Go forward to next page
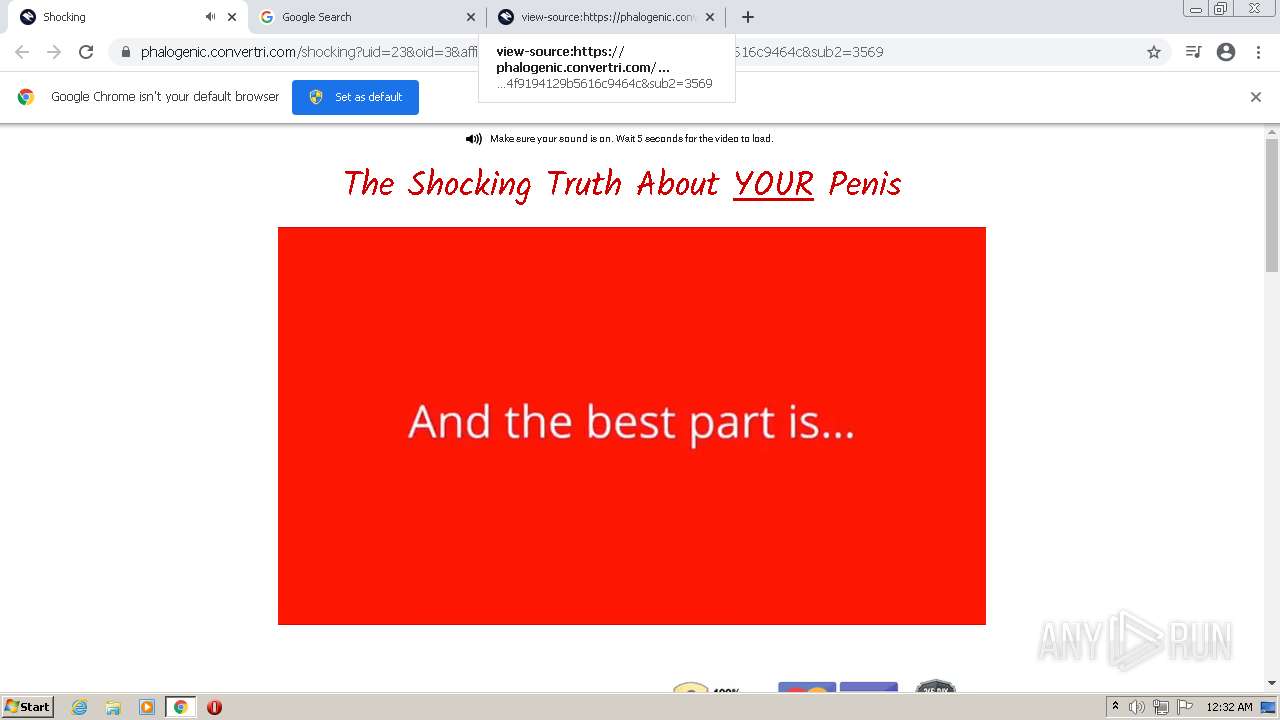Screen dimensions: 1280x720 pyautogui.click(x=54, y=52)
